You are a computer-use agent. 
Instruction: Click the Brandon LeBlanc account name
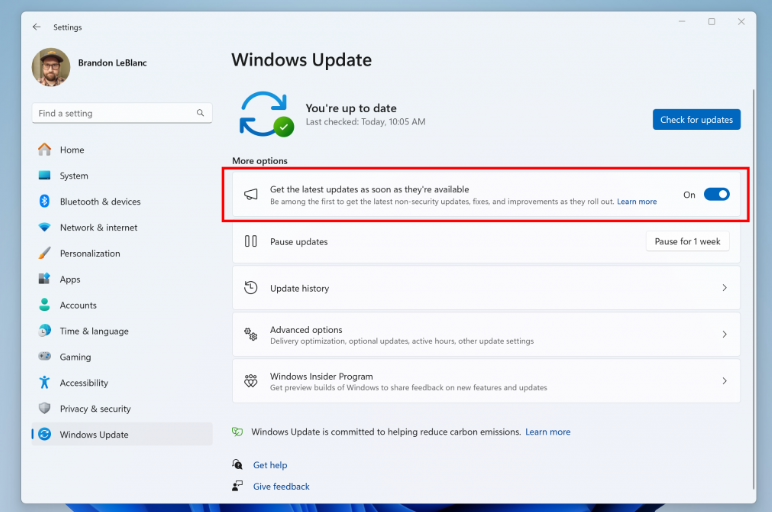(112, 63)
